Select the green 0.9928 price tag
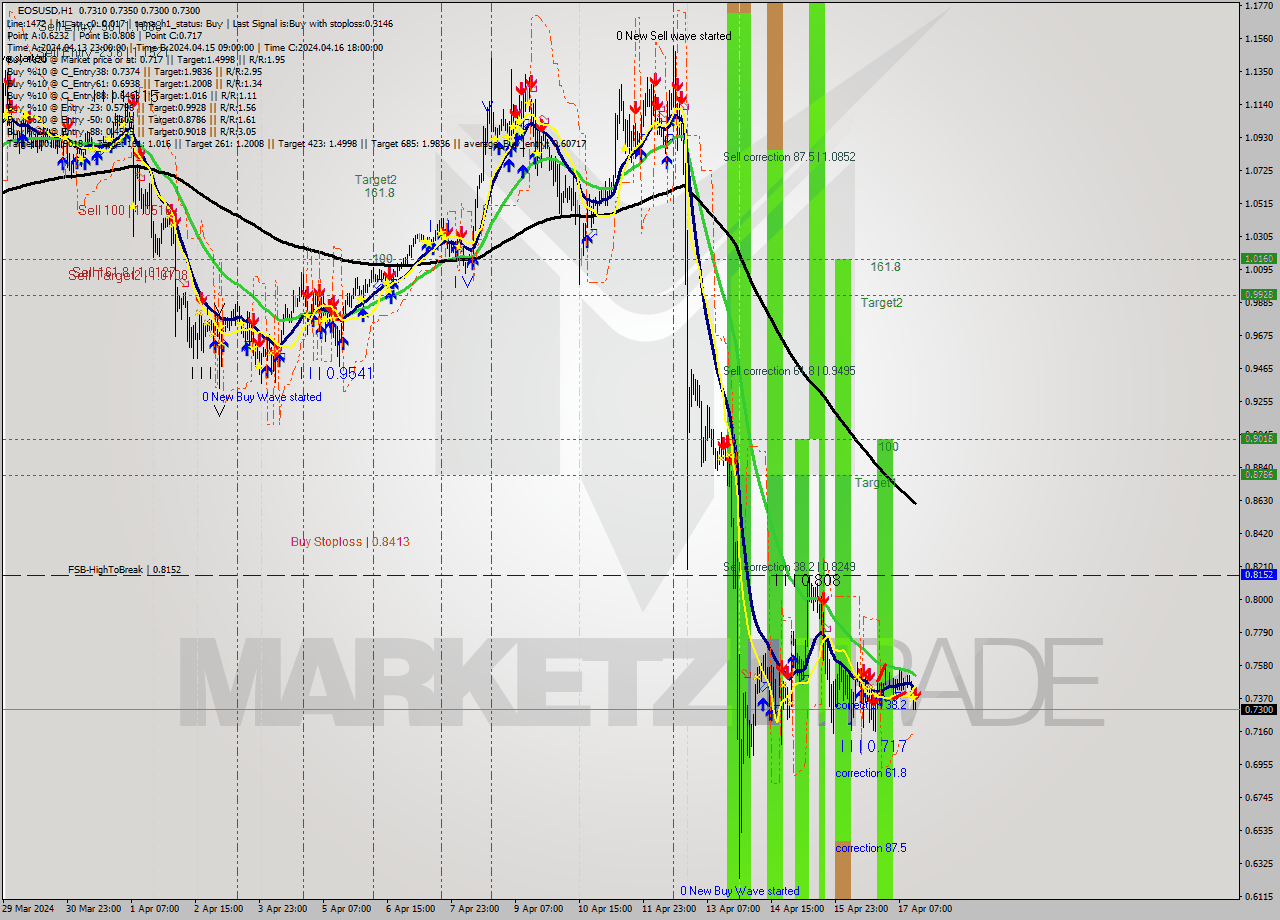 click(1258, 294)
